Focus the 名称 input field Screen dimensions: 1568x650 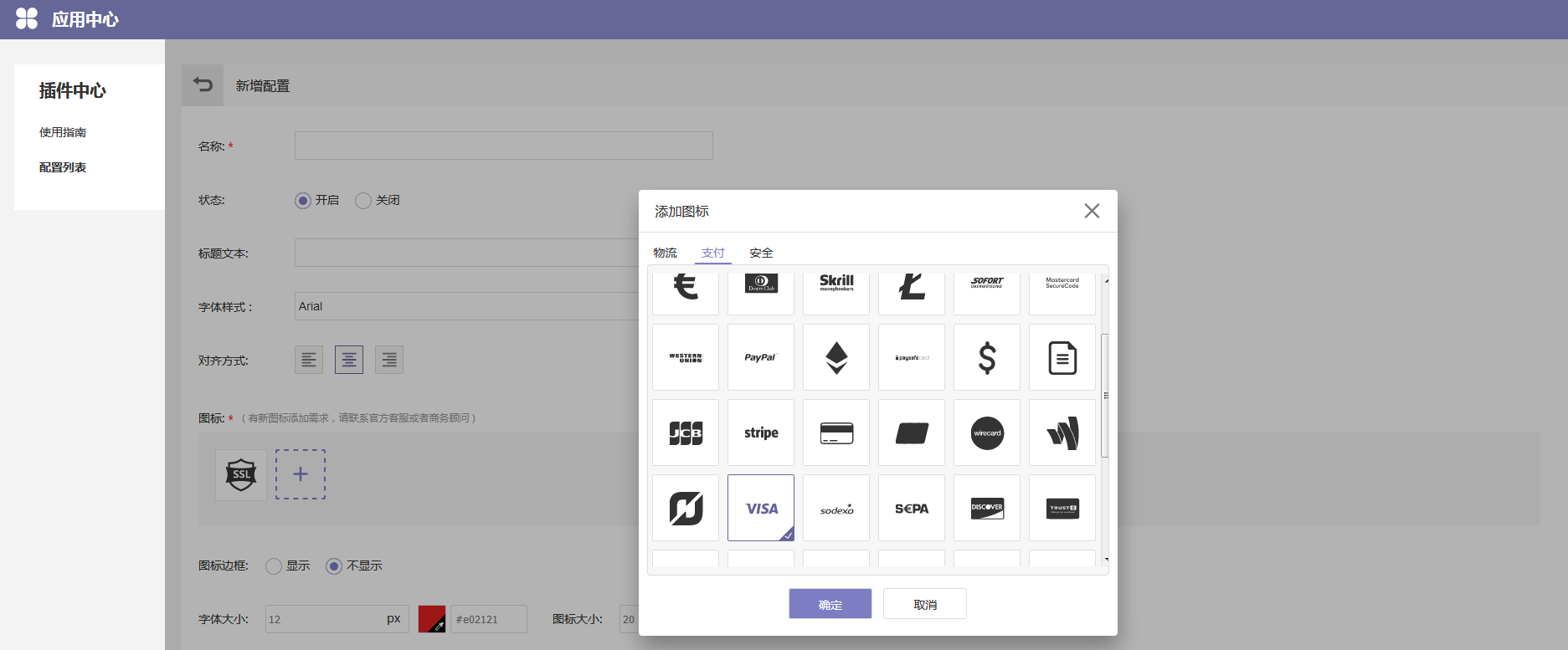click(504, 146)
